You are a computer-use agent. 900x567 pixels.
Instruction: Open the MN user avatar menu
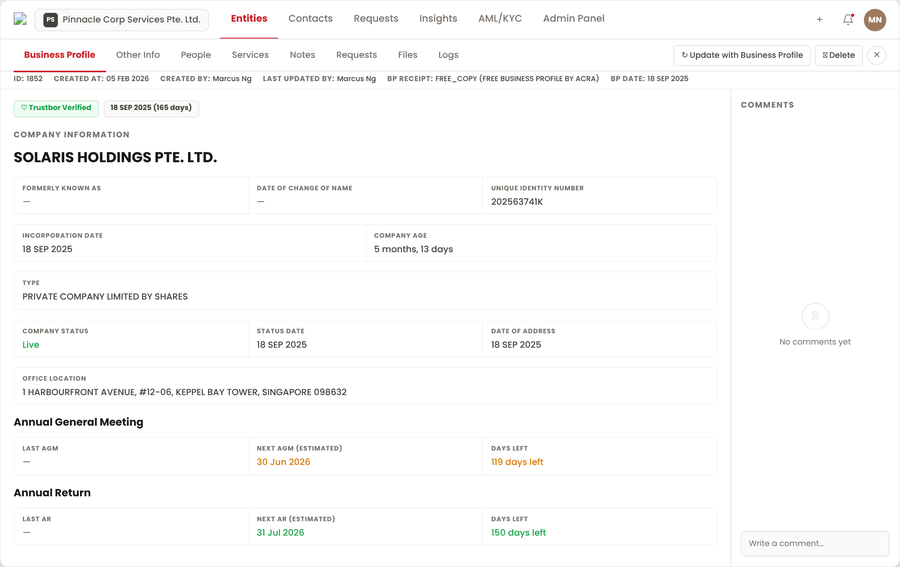click(875, 19)
